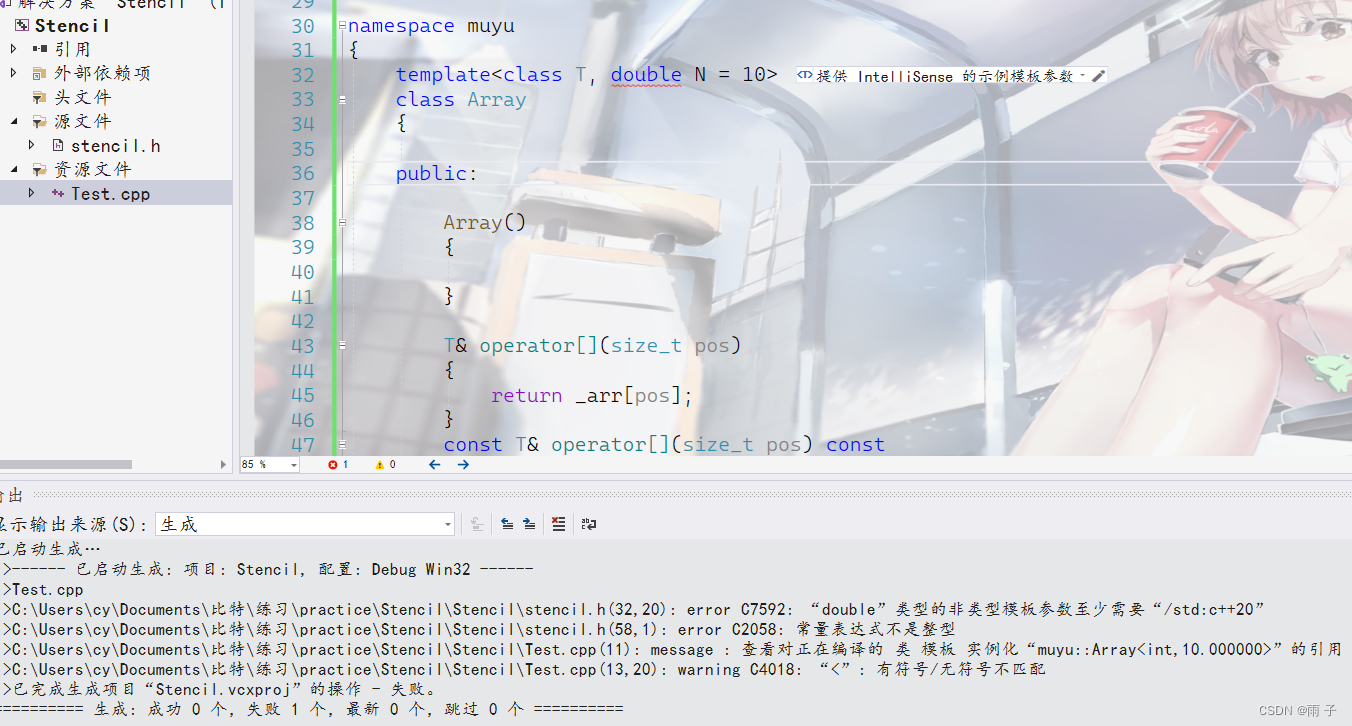Click the error C2058 output line
Screen dimensions: 1352x726
tap(479, 630)
